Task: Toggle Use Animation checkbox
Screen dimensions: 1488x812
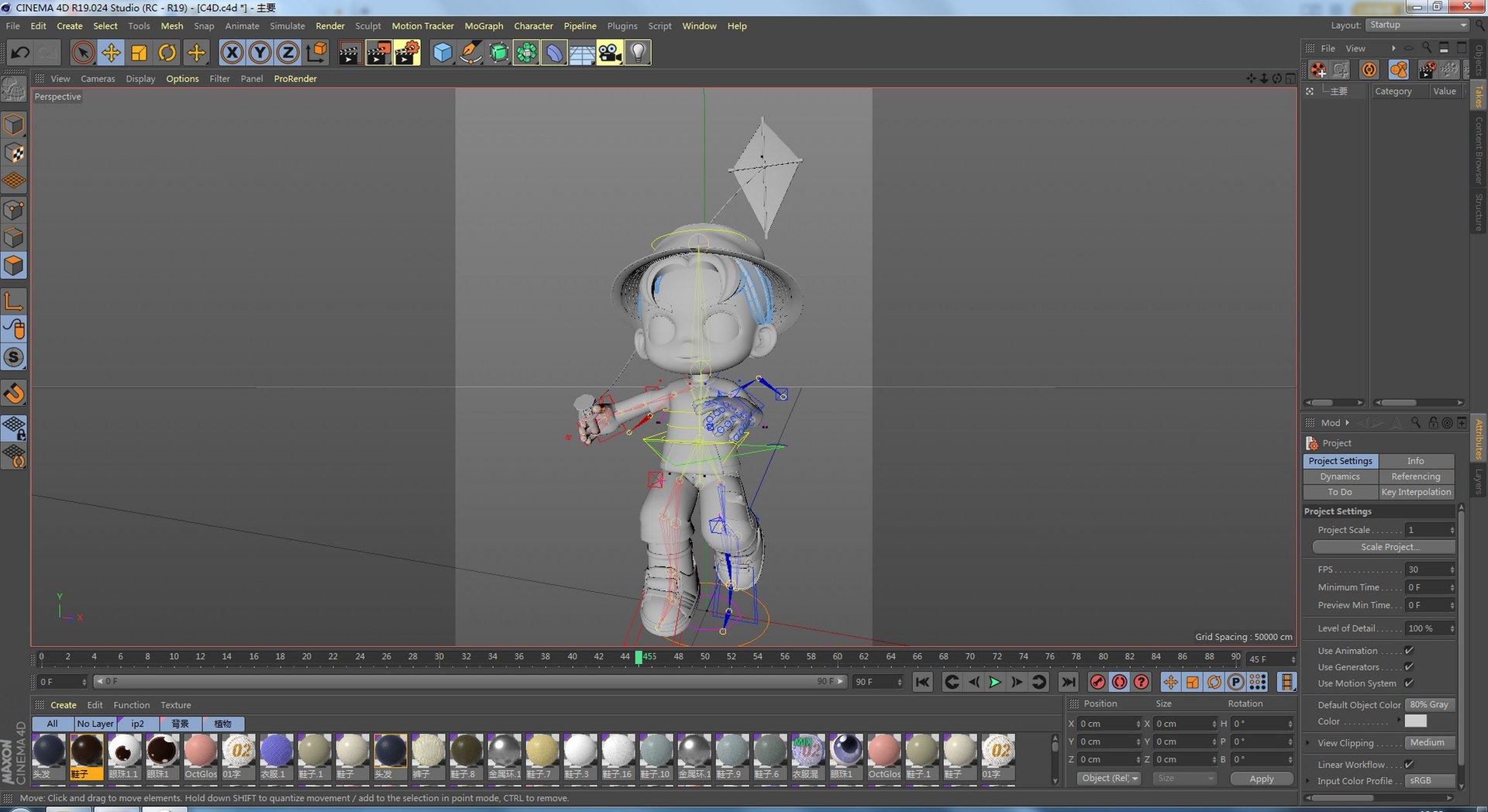Action: [1409, 650]
